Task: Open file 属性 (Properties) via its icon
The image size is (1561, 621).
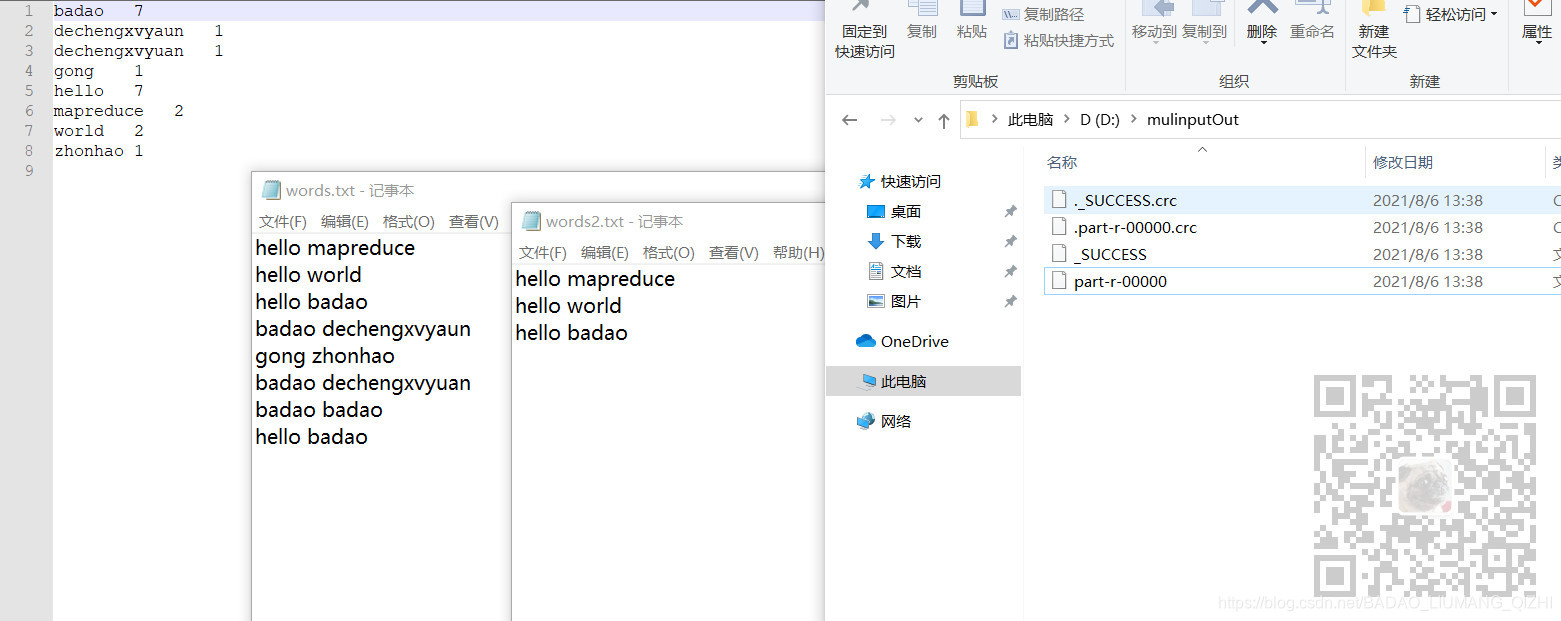Action: tap(1537, 22)
